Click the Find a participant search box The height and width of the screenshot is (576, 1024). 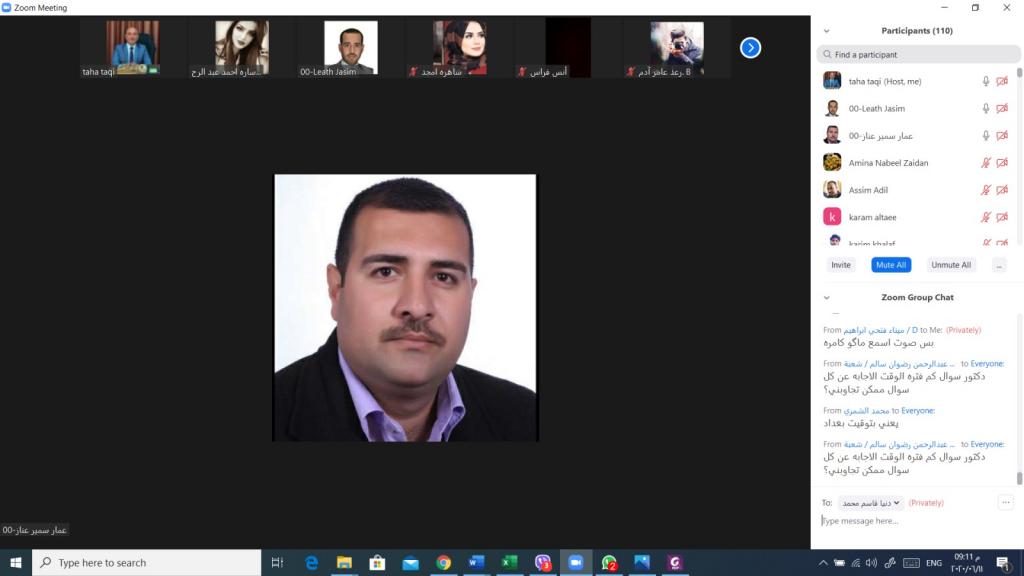915,55
